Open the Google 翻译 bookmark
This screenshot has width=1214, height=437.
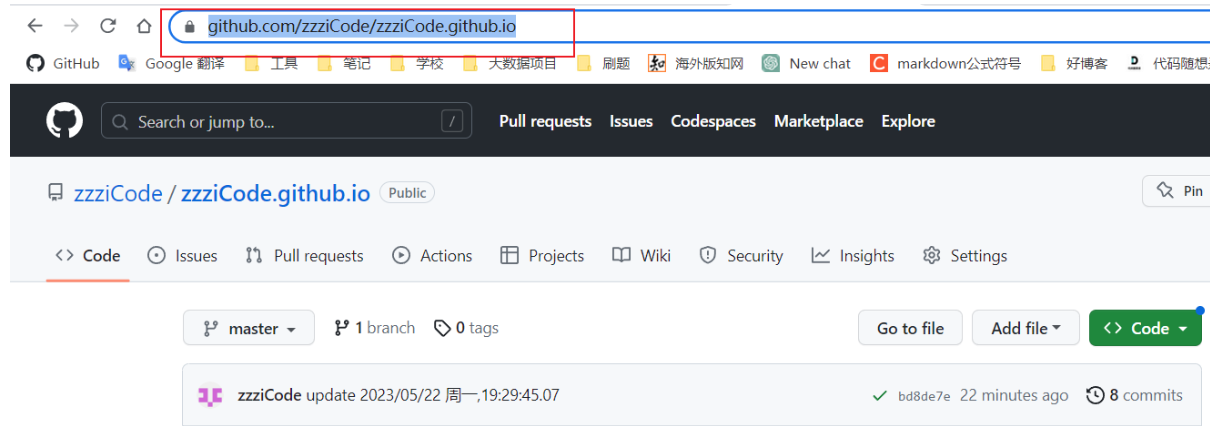tap(172, 63)
